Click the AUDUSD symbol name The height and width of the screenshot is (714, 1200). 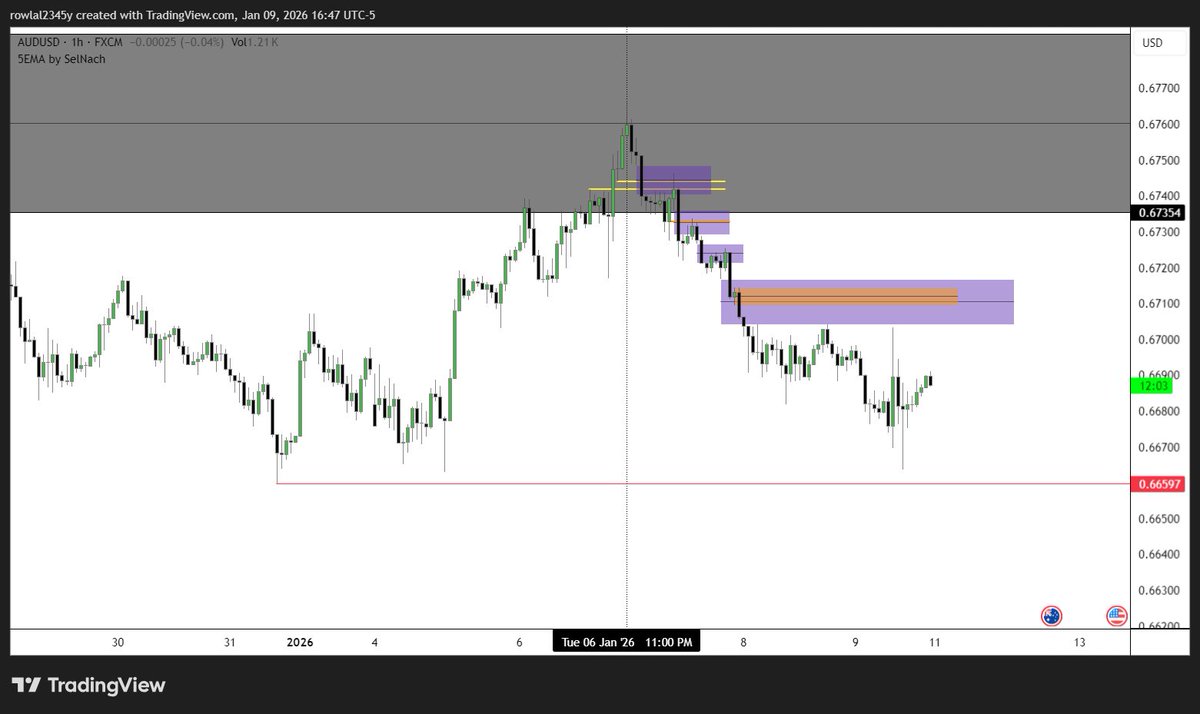pyautogui.click(x=38, y=43)
